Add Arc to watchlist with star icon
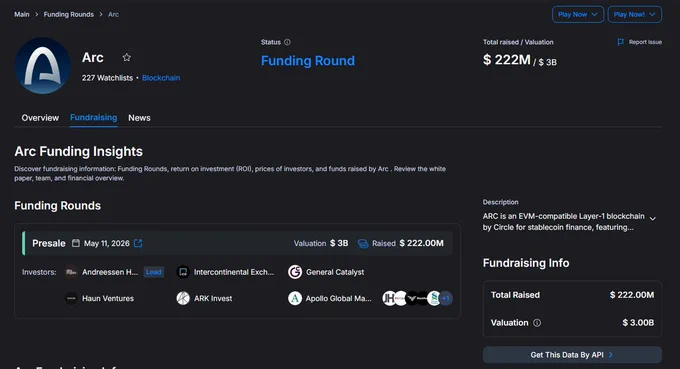Screen dimensions: 680x369 pyautogui.click(x=127, y=57)
